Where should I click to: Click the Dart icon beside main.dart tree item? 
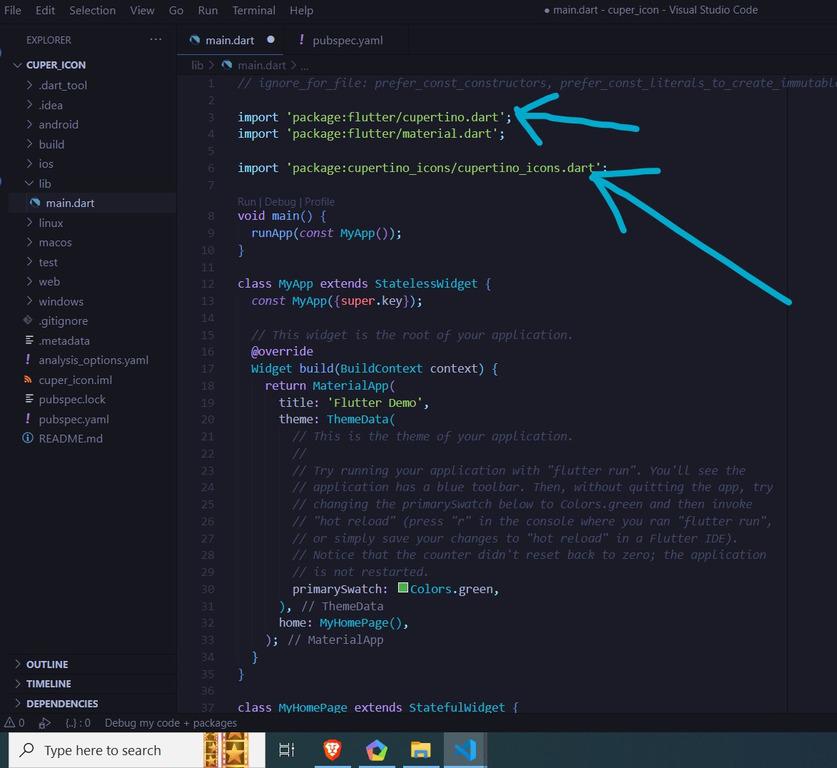click(35, 203)
